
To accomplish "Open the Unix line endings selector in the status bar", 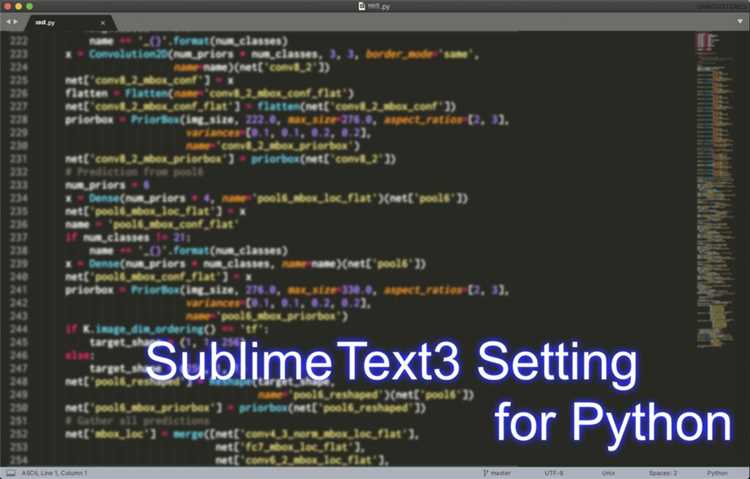I will pyautogui.click(x=608, y=473).
